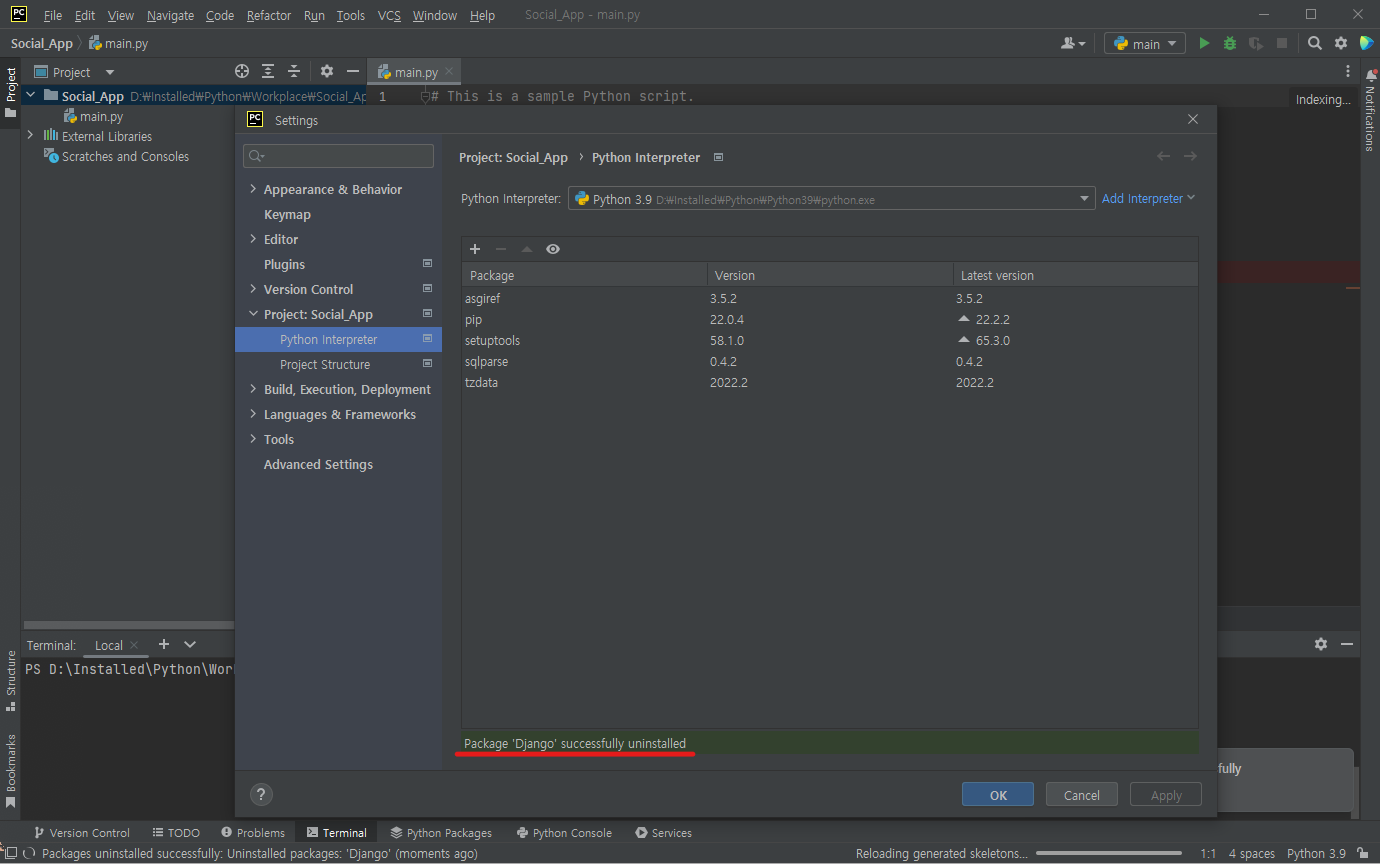Click the uninstall package minus icon
The height and width of the screenshot is (864, 1380).
pos(501,249)
